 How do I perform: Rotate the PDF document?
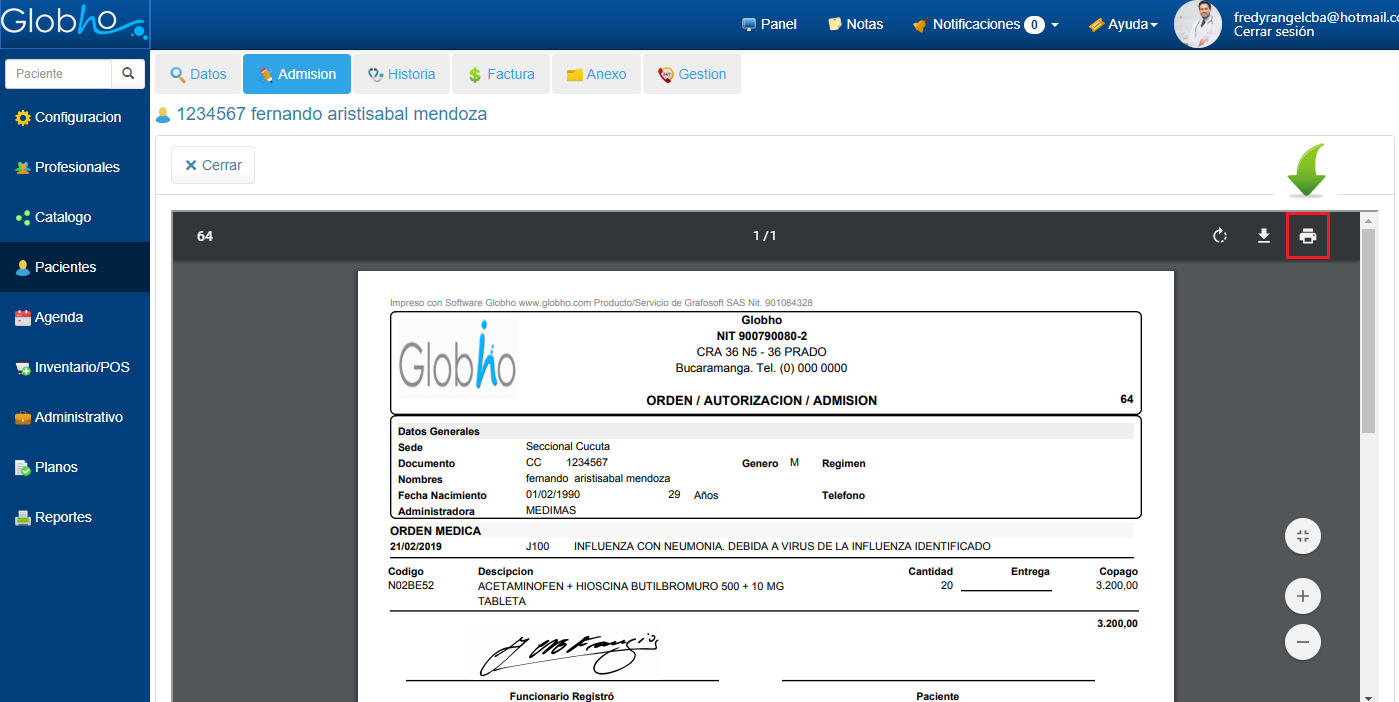pyautogui.click(x=1219, y=236)
